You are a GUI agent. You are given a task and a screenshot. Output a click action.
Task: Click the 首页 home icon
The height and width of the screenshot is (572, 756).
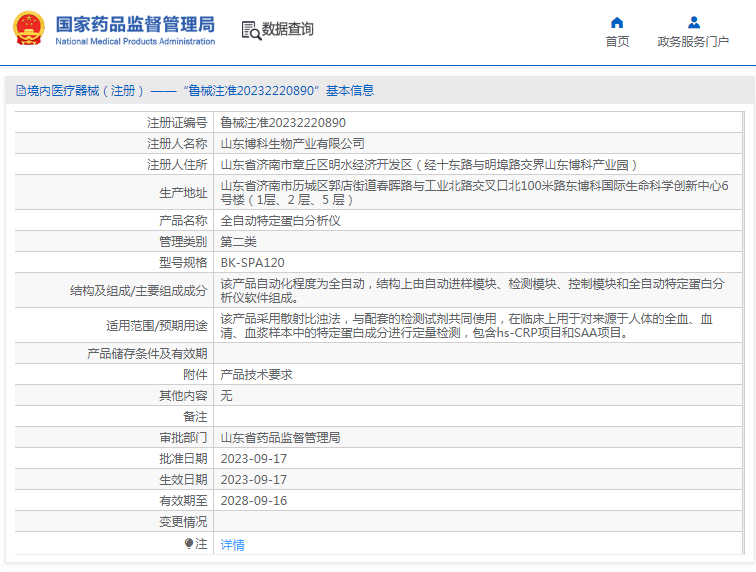(x=617, y=23)
